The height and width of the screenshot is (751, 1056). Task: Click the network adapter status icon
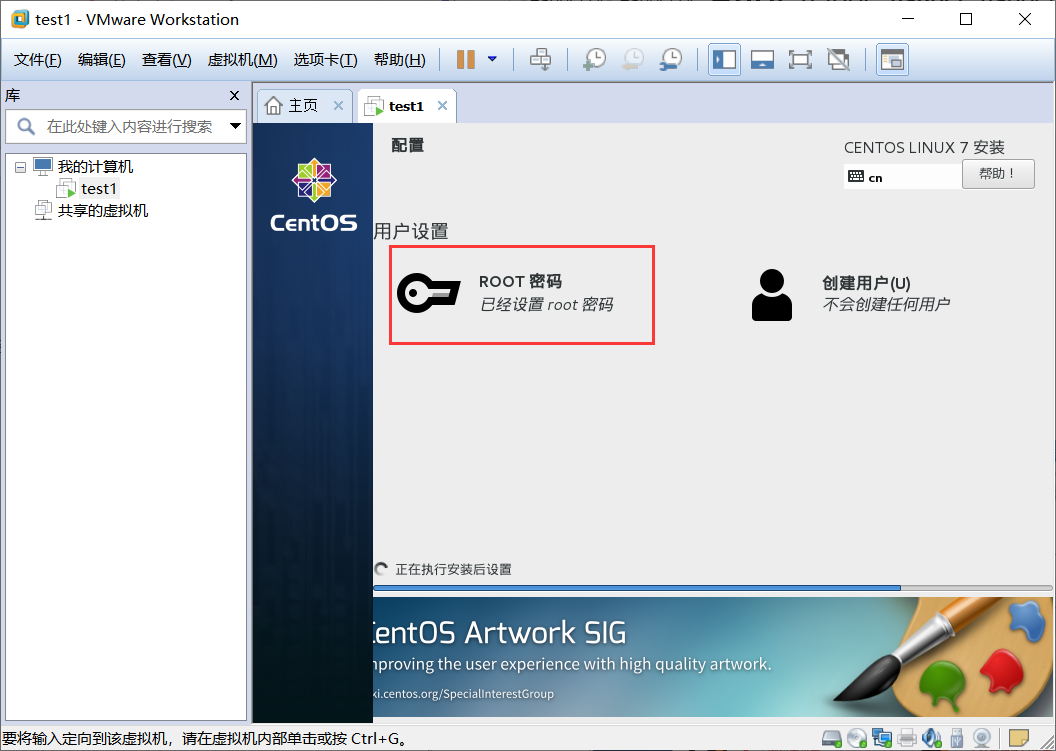pyautogui.click(x=882, y=738)
